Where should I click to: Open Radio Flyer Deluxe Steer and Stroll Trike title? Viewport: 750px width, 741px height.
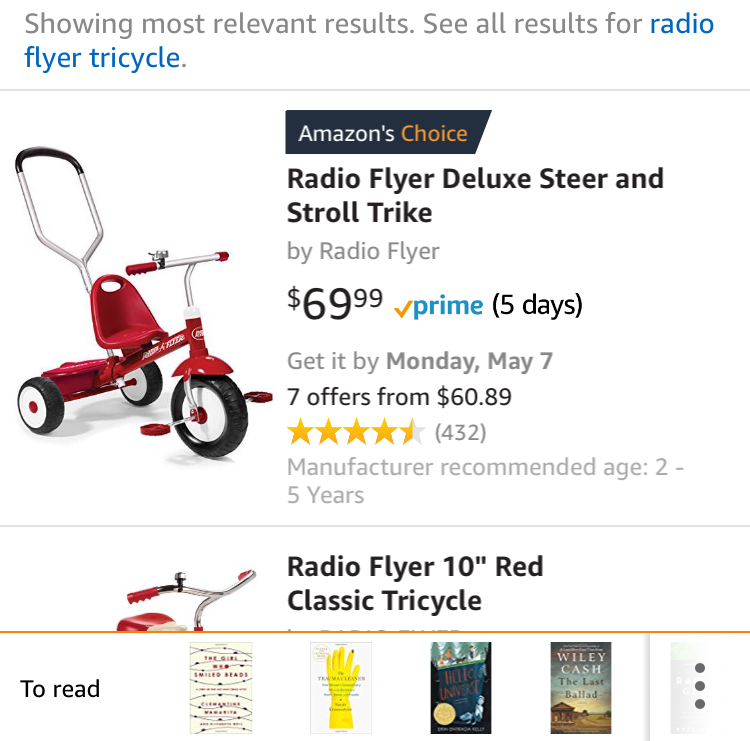tap(474, 195)
